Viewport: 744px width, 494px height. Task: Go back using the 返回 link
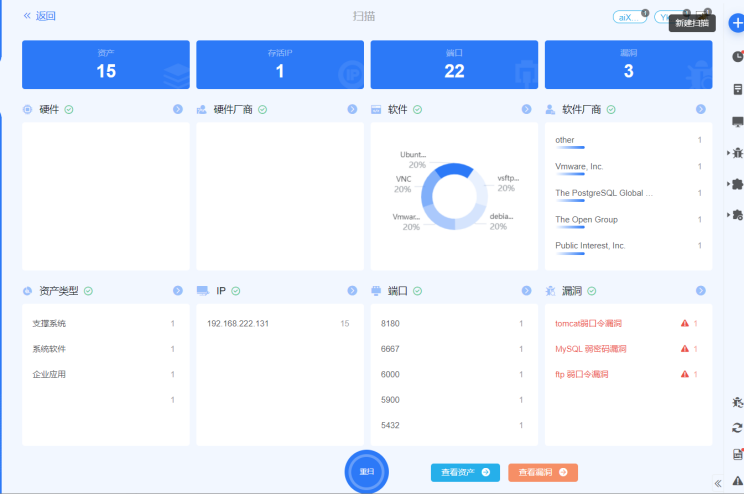tap(40, 16)
